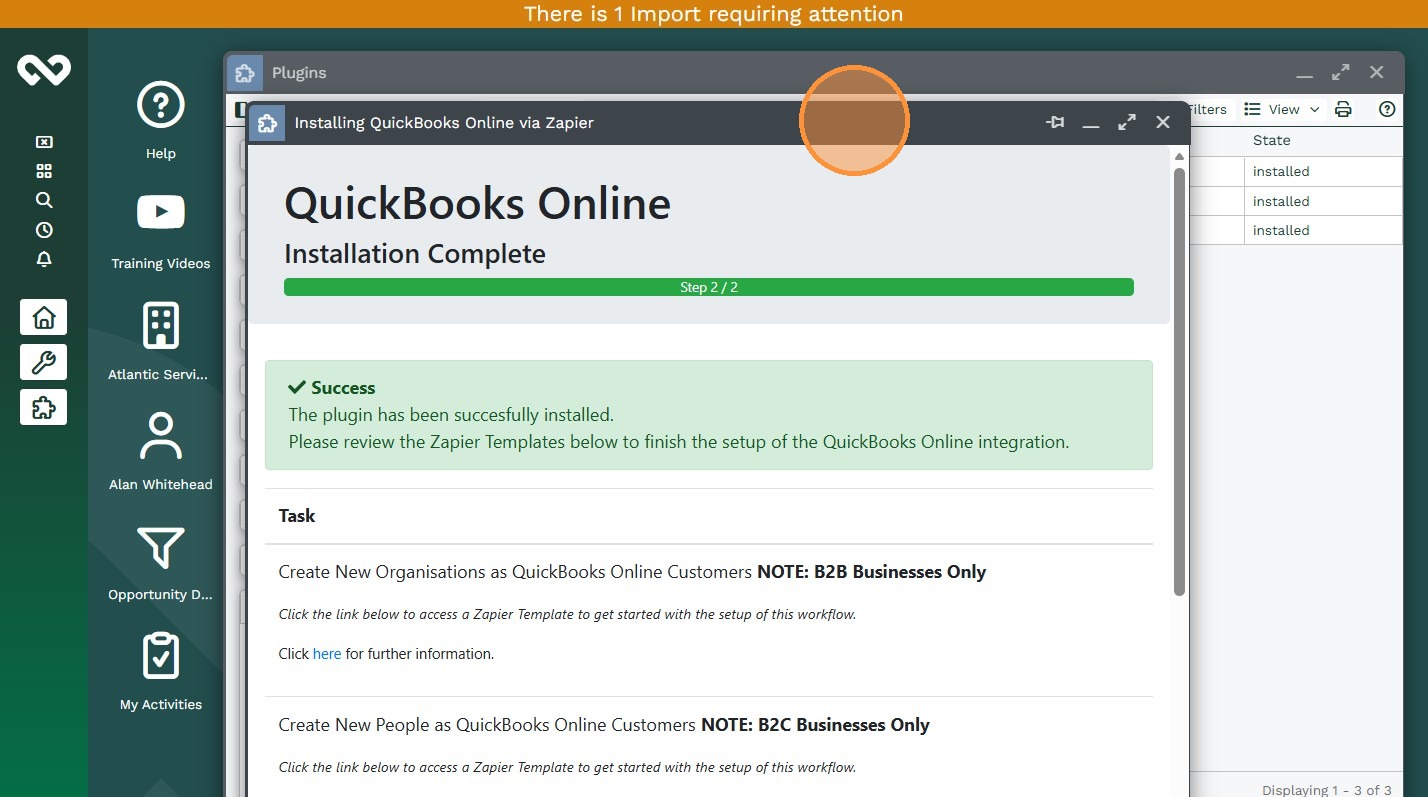Click the installer dialog's puzzle icon
Screen dimensions: 1428x797
[267, 123]
